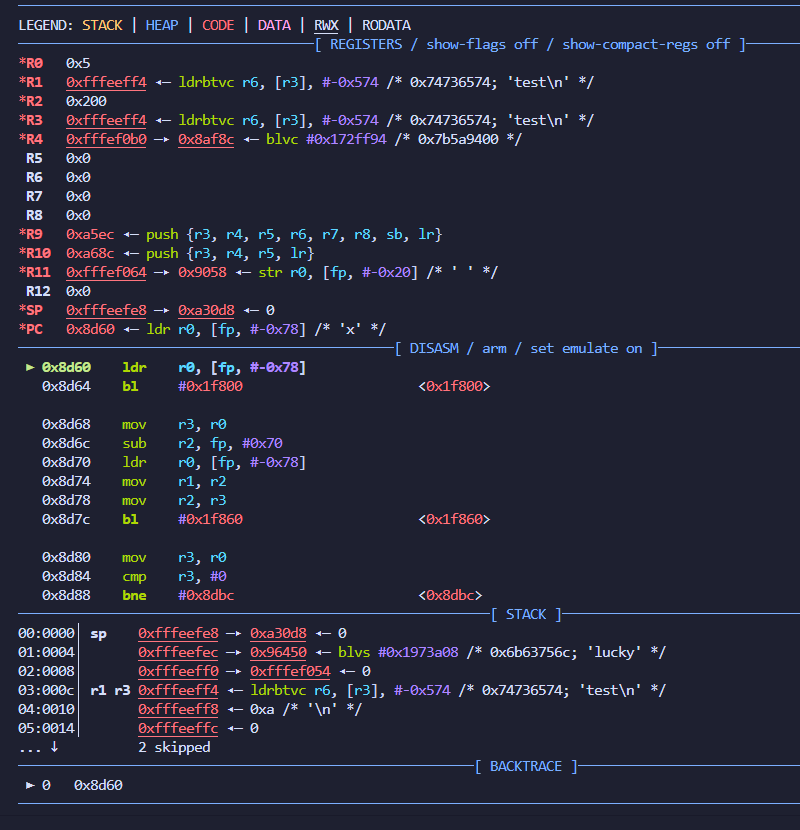This screenshot has height=830, width=800.
Task: Click the asterisk marker before R0
Action: tap(22, 63)
